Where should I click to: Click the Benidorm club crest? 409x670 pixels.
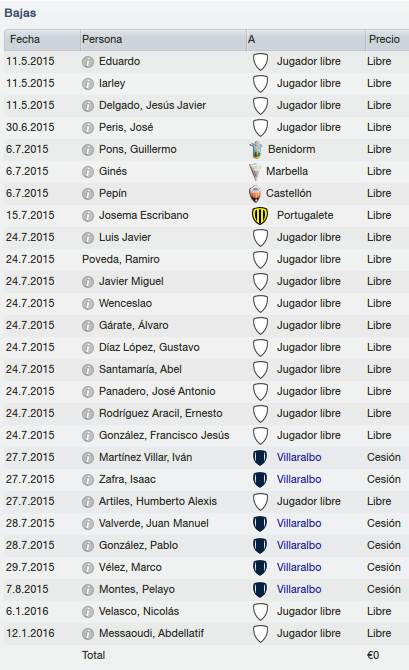coord(256,150)
